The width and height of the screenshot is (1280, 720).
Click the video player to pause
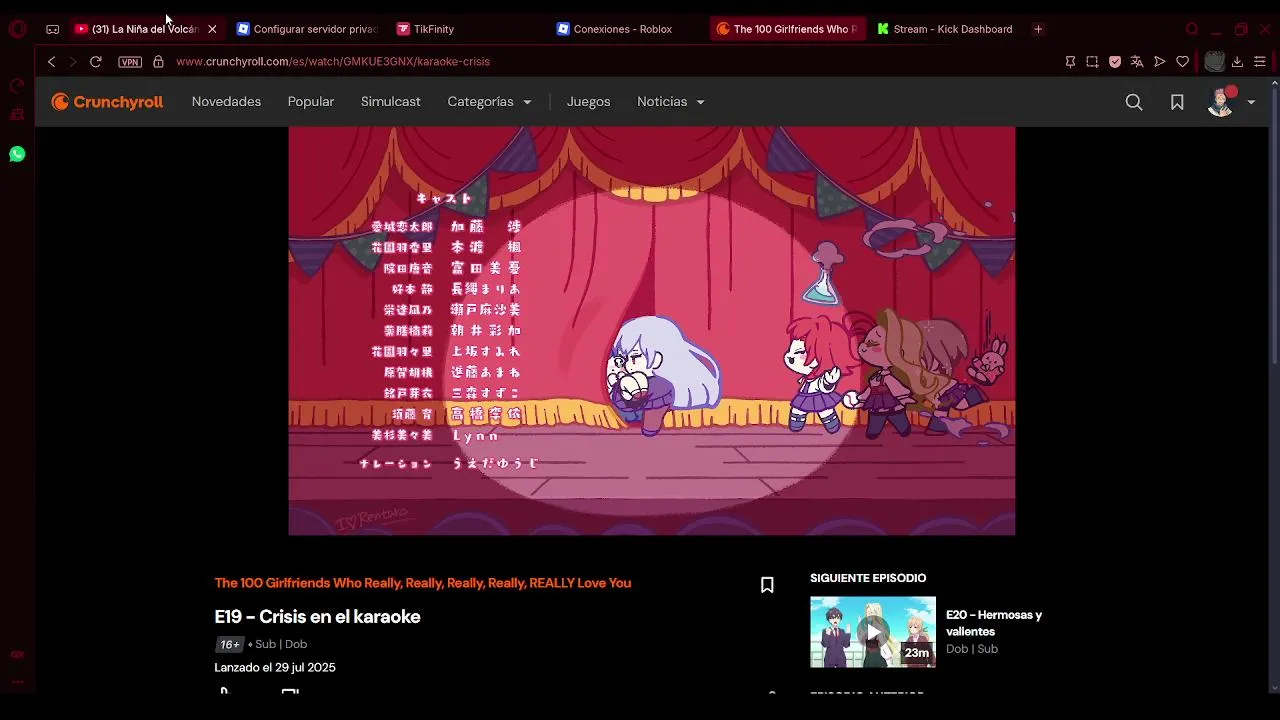[x=652, y=331]
